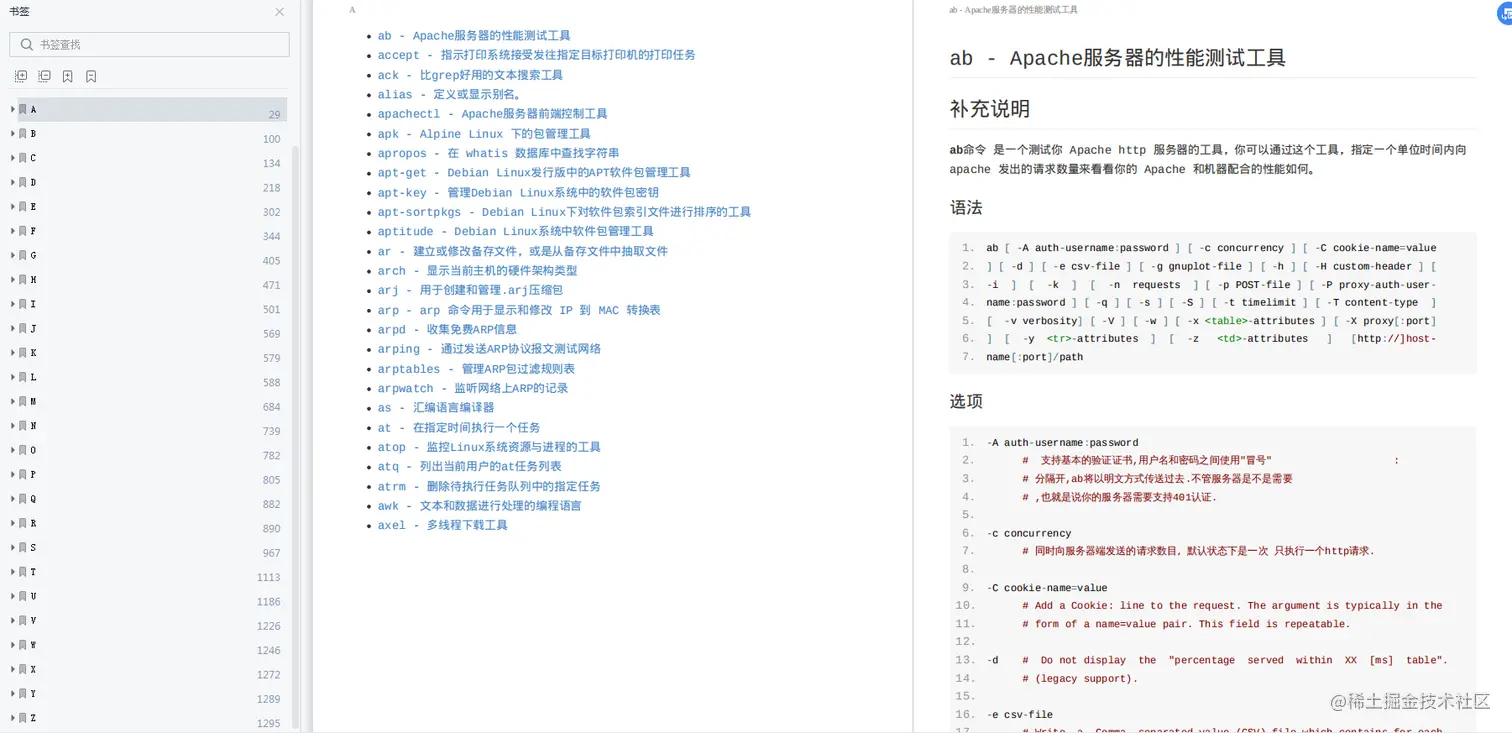Open the 'arpd - 收集免费ARP信息' link
The image size is (1512, 733).
(x=447, y=329)
